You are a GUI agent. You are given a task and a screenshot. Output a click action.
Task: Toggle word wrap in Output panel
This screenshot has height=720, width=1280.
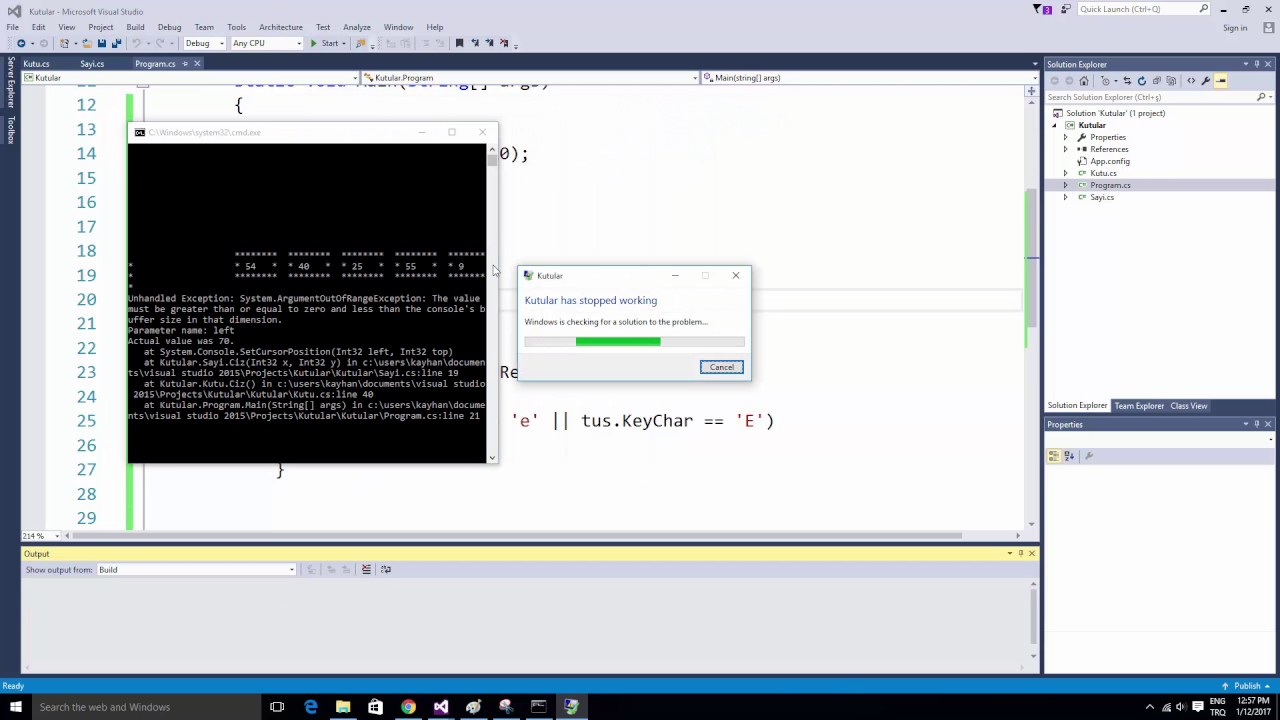(x=385, y=569)
